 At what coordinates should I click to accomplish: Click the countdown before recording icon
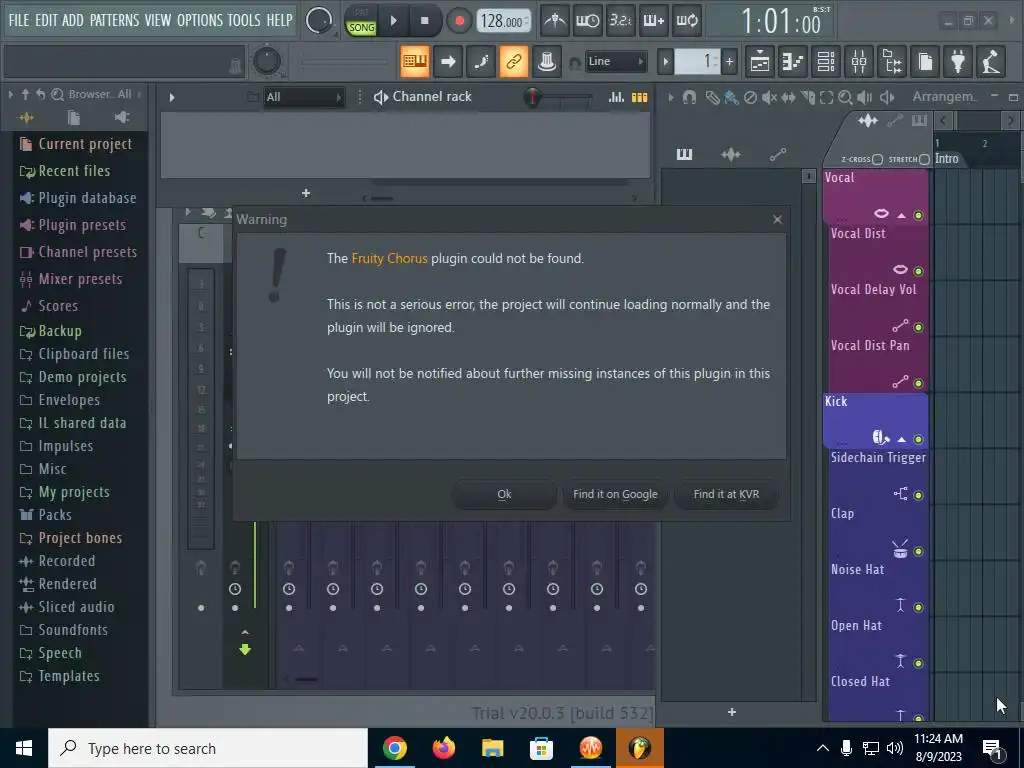tap(620, 21)
